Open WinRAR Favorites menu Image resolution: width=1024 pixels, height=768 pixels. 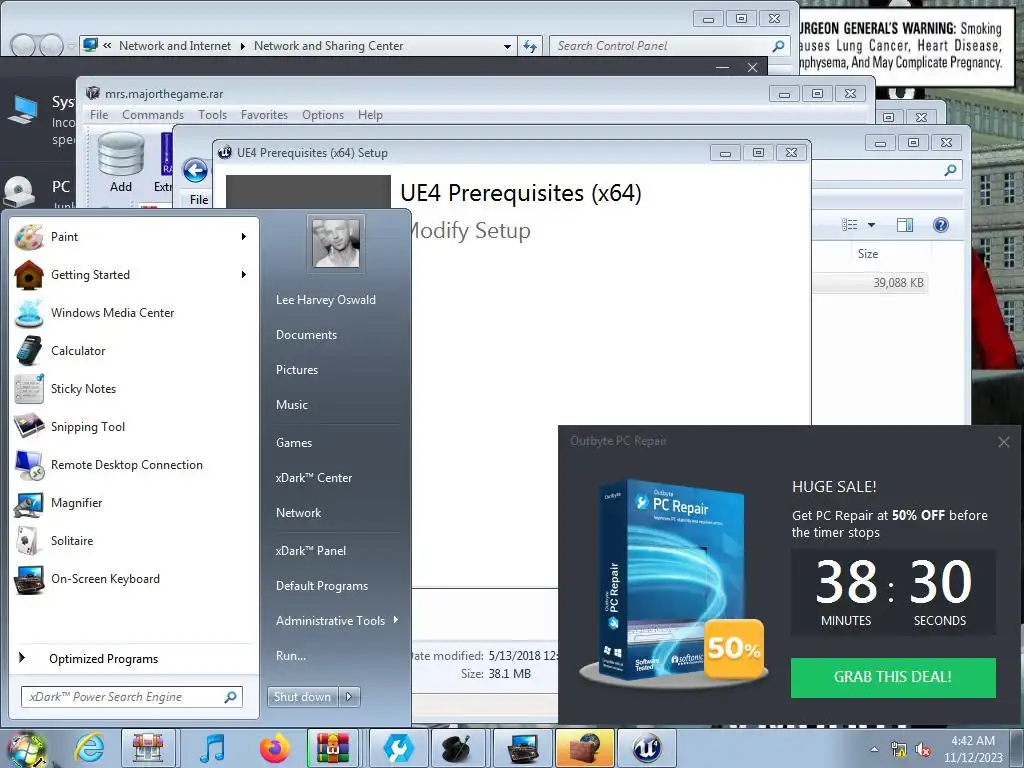[264, 115]
